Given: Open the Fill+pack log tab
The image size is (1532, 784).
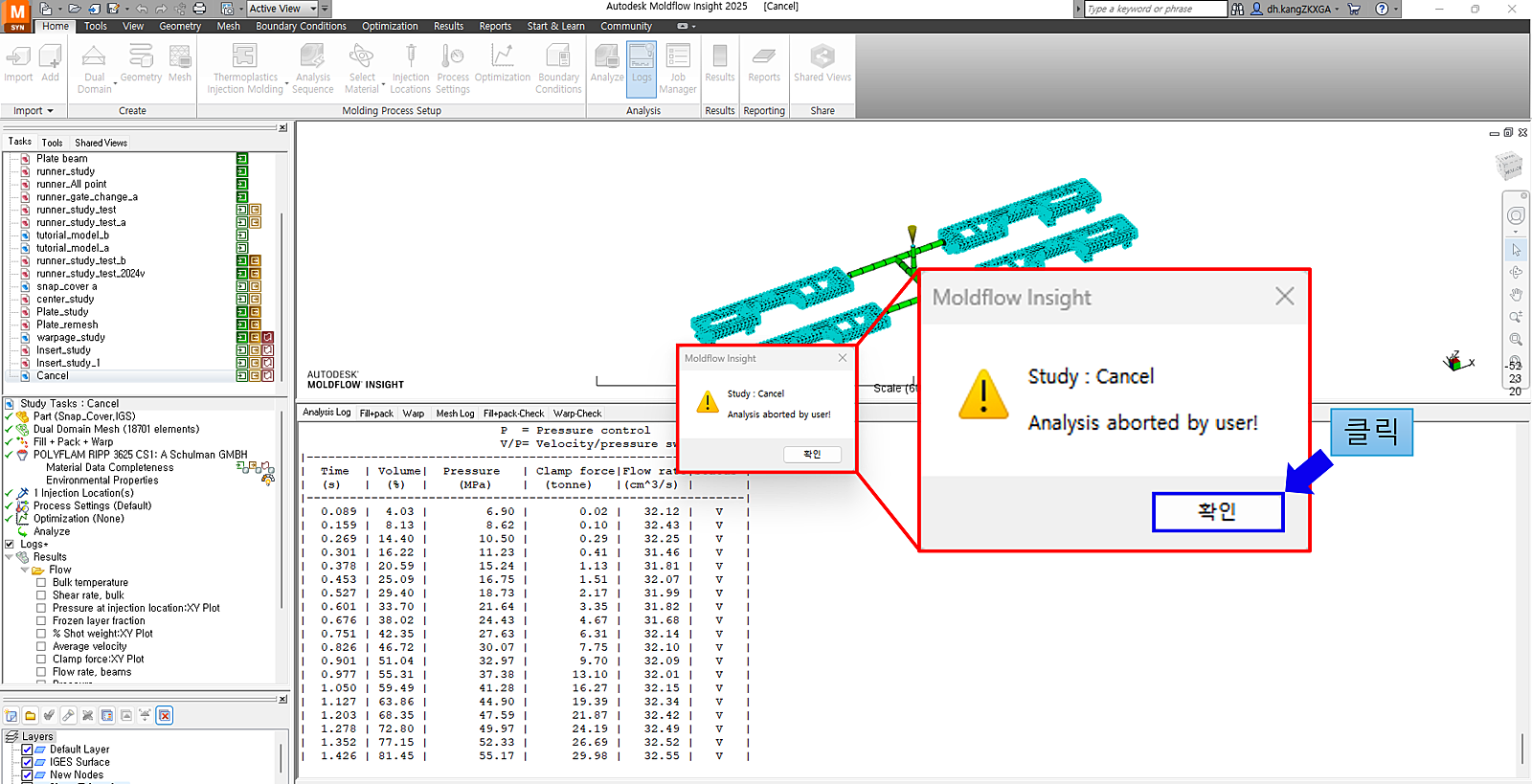Looking at the screenshot, I should click(x=376, y=414).
